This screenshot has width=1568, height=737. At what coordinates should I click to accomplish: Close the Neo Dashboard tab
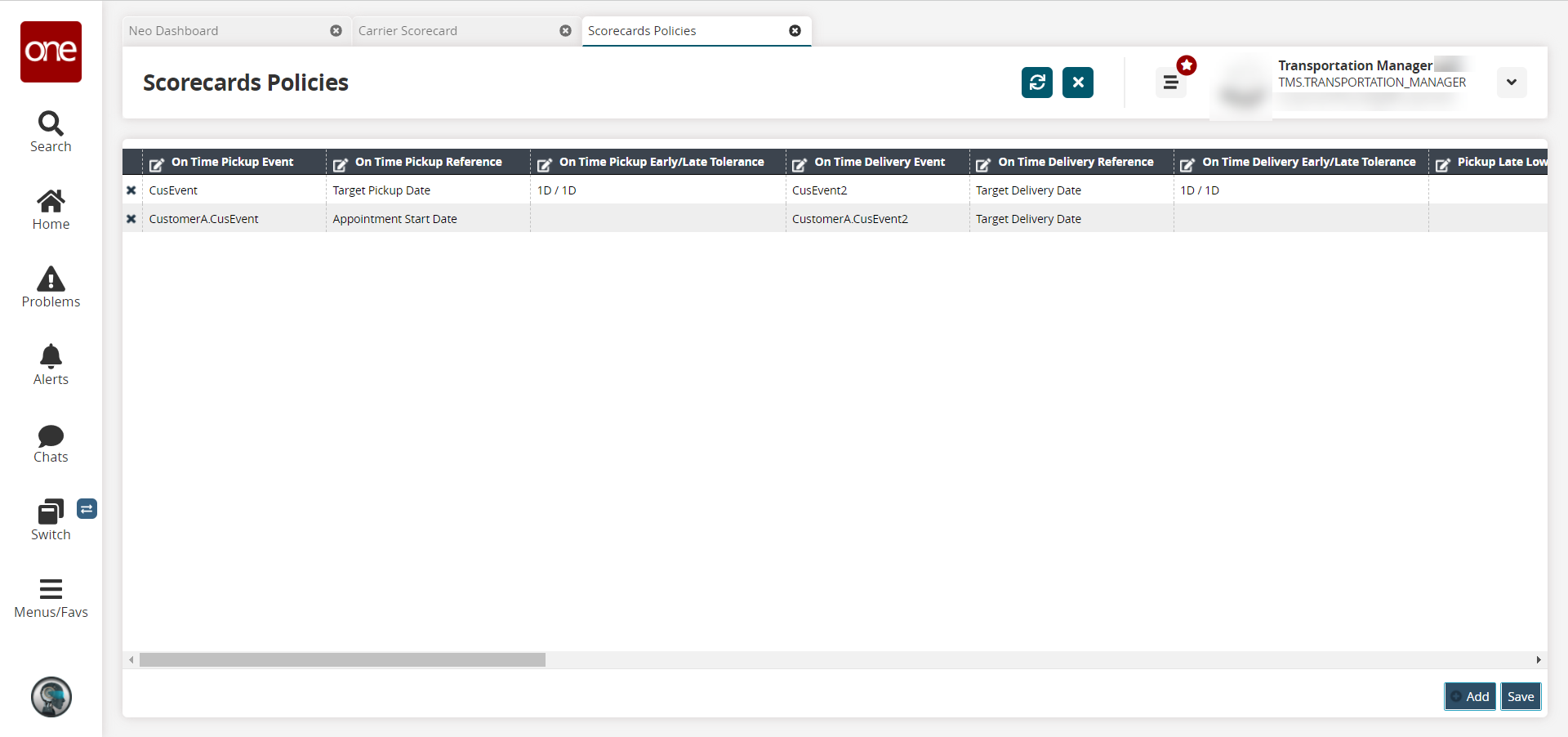[x=336, y=31]
